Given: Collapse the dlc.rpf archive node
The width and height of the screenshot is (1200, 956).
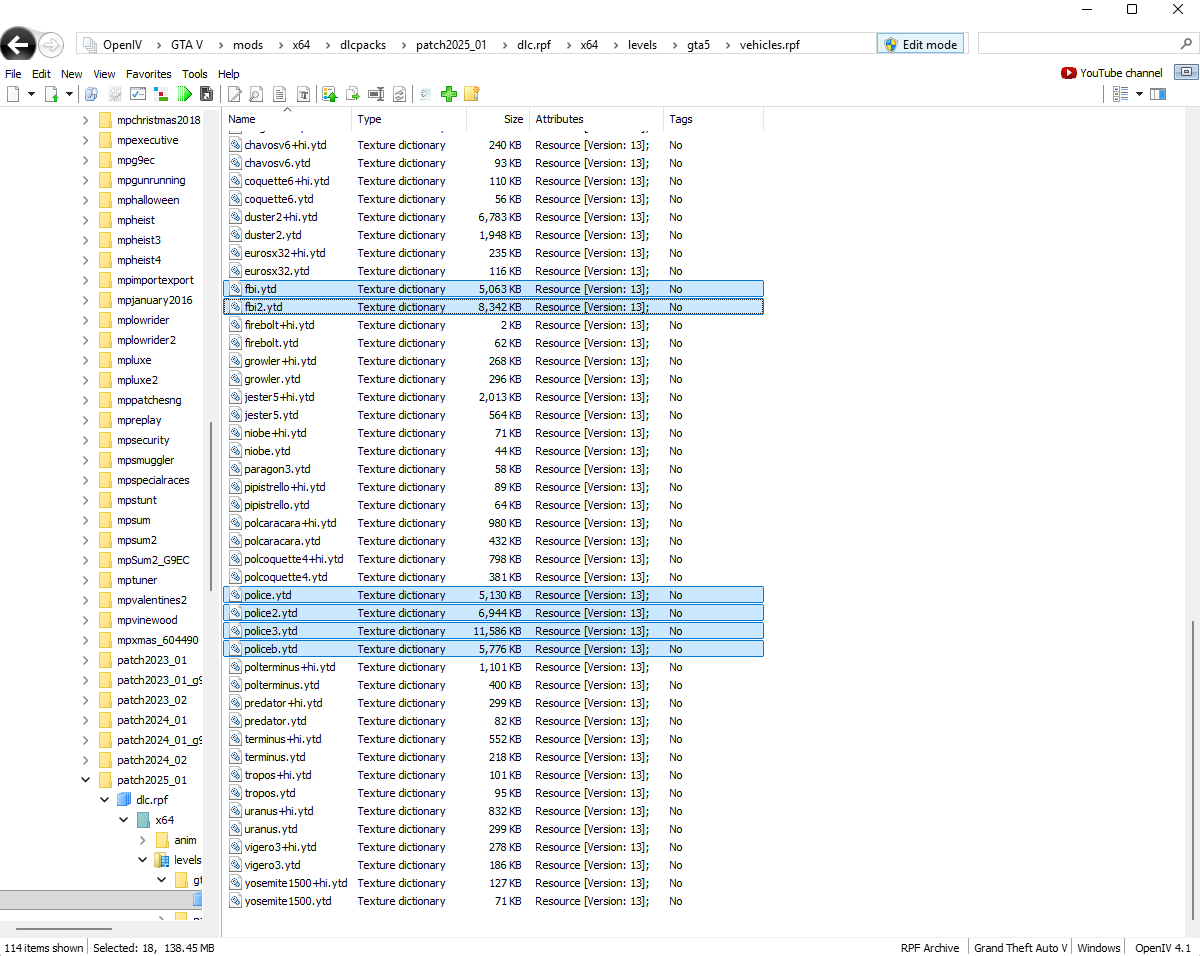Looking at the screenshot, I should [104, 800].
